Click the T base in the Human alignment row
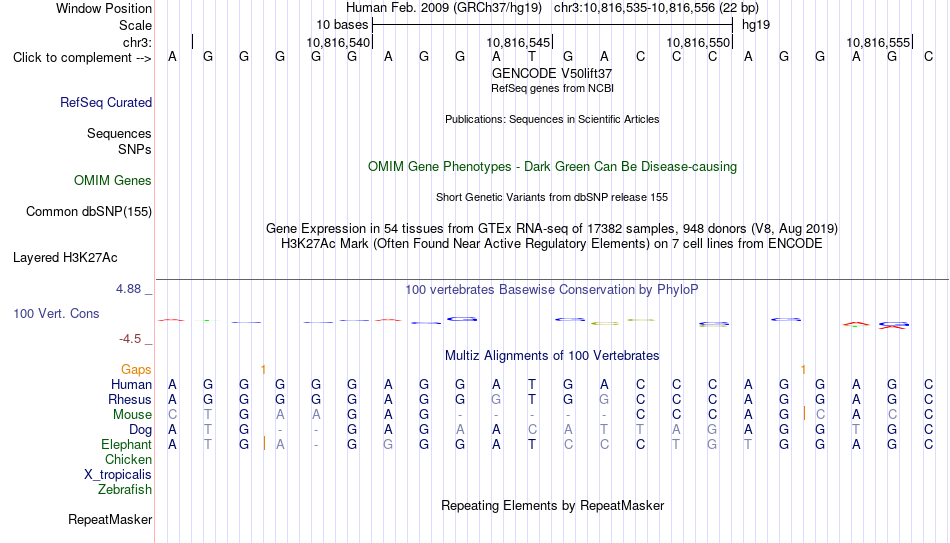 [x=532, y=384]
